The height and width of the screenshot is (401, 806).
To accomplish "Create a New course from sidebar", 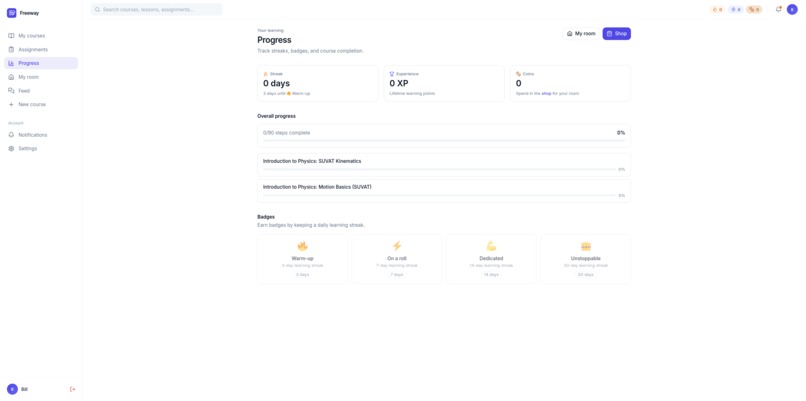I will coord(41,104).
